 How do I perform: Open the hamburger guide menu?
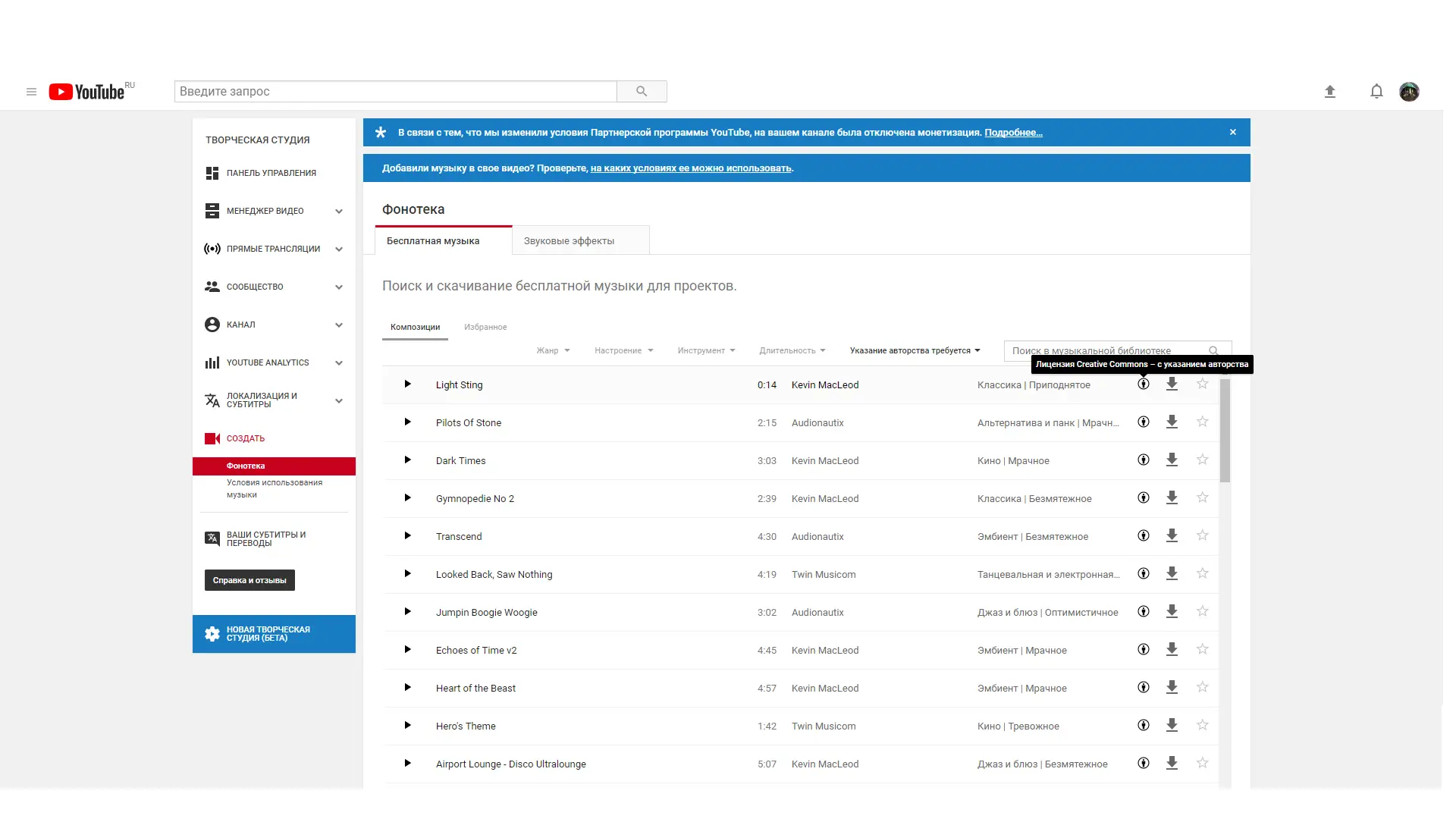point(31,92)
